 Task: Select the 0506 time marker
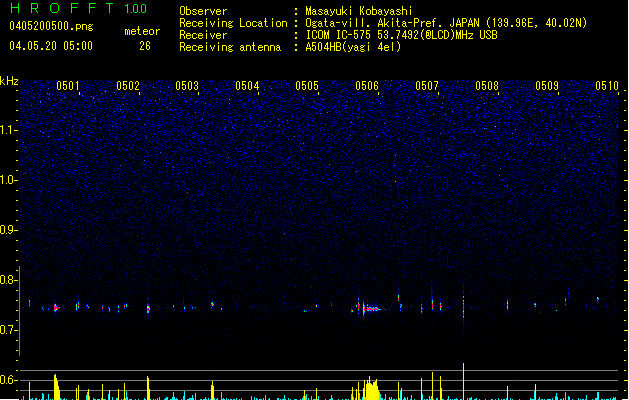click(x=367, y=86)
